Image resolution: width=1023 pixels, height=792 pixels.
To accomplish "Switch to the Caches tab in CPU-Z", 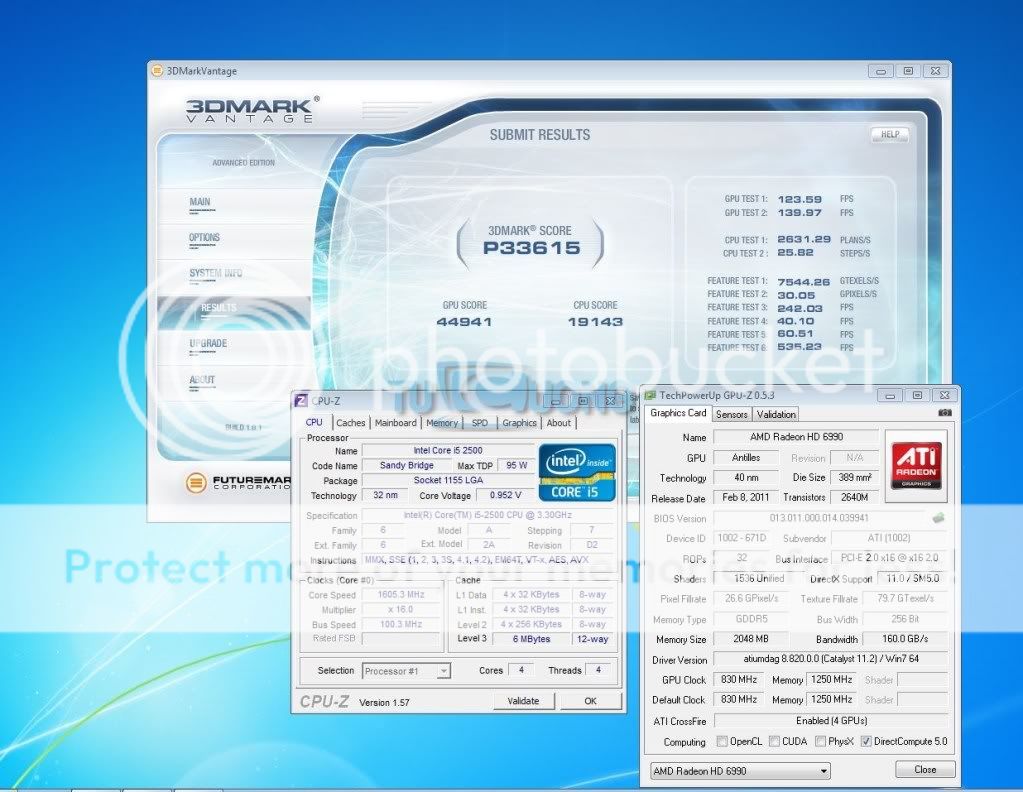I will click(x=350, y=423).
